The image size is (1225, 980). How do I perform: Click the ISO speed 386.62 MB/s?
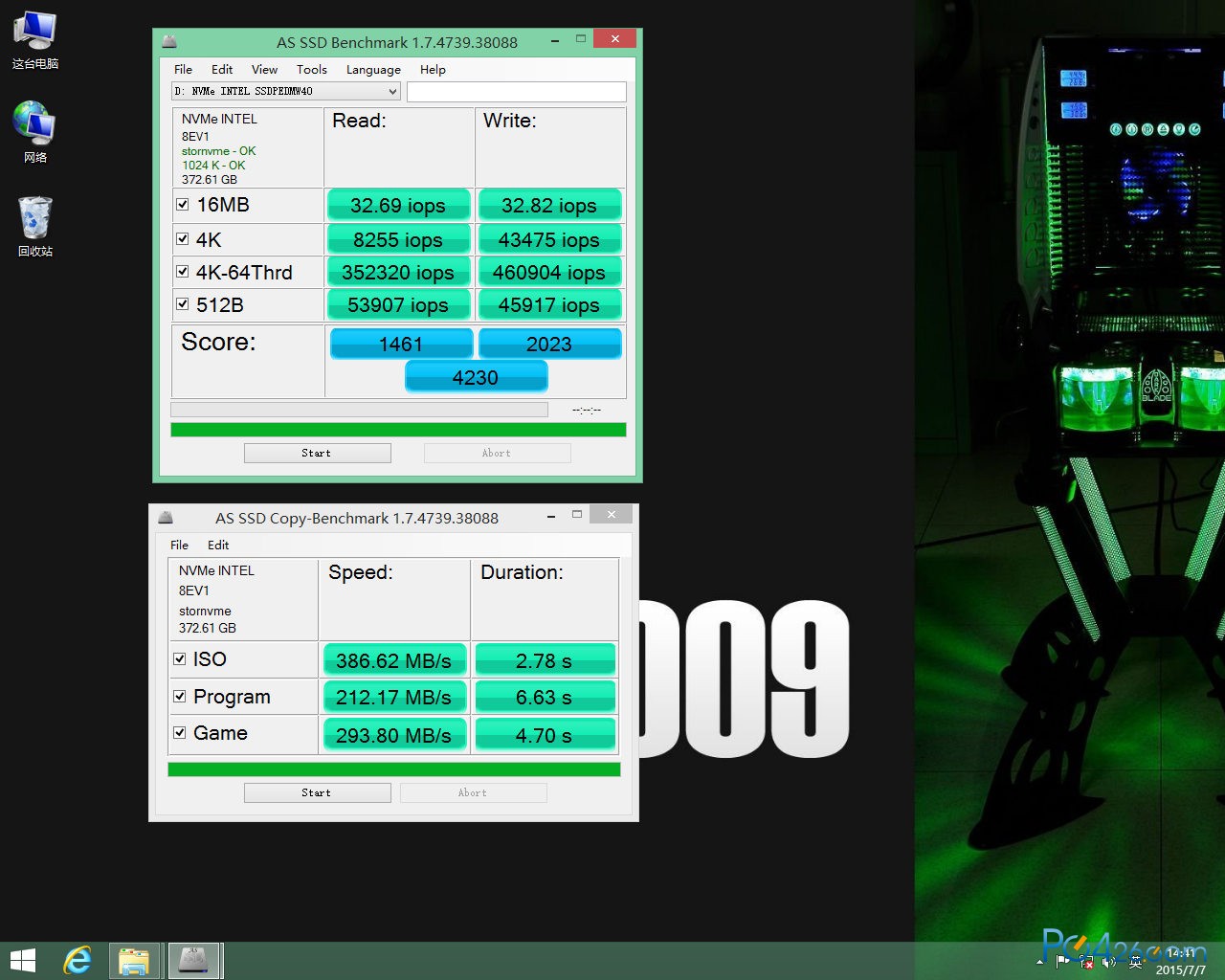tap(394, 660)
